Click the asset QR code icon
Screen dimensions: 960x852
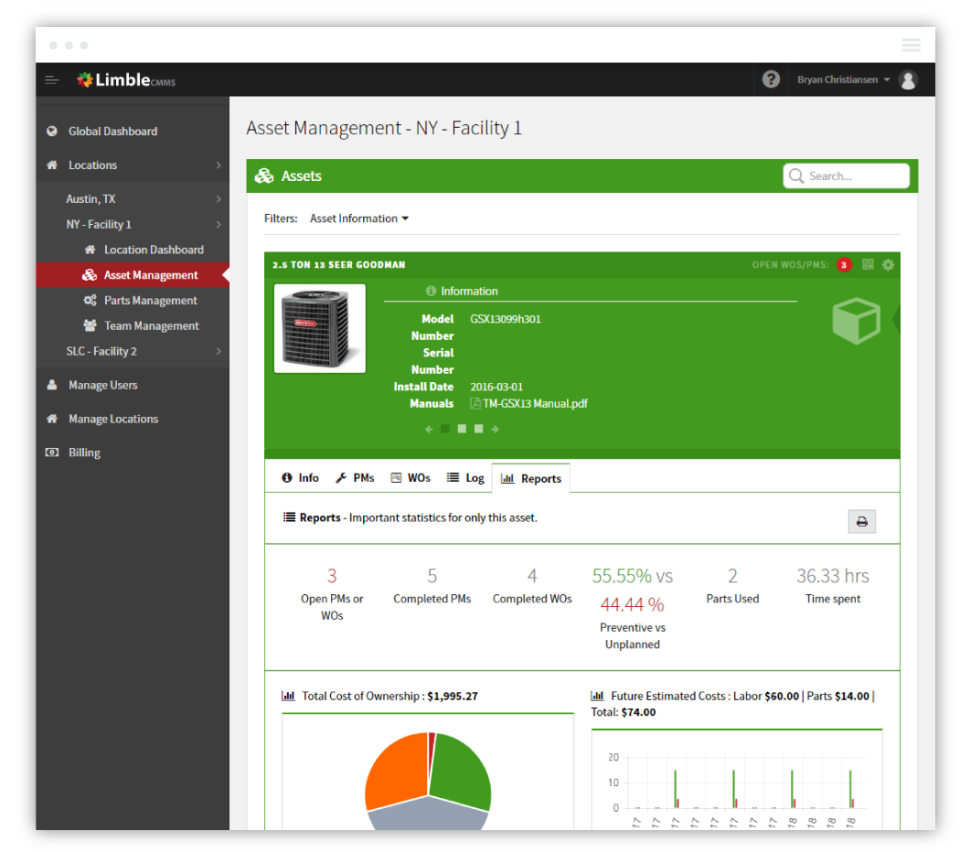[x=868, y=264]
